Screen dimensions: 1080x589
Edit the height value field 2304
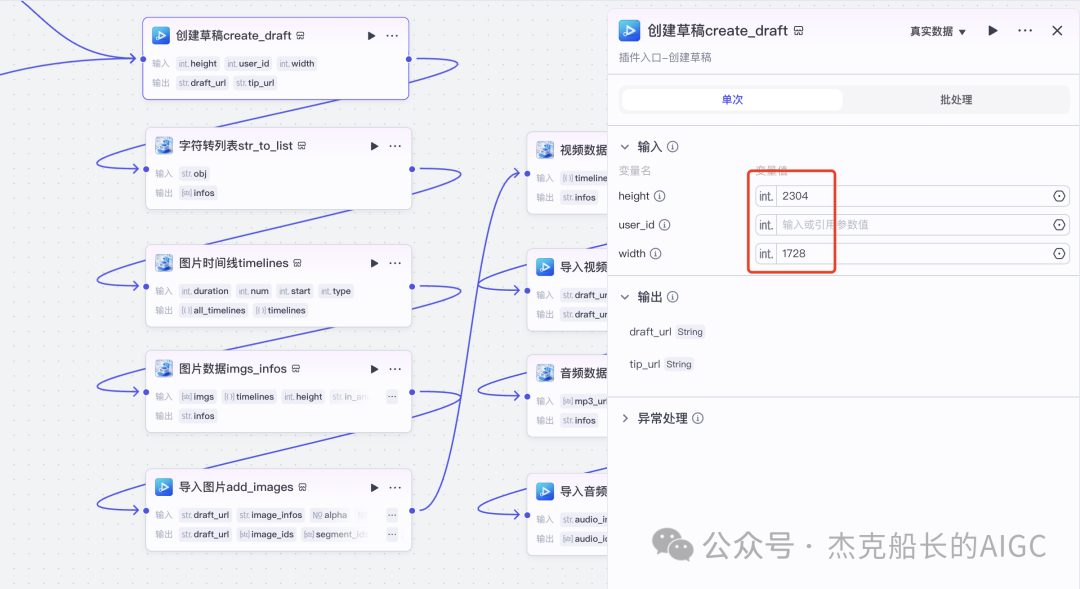point(913,196)
